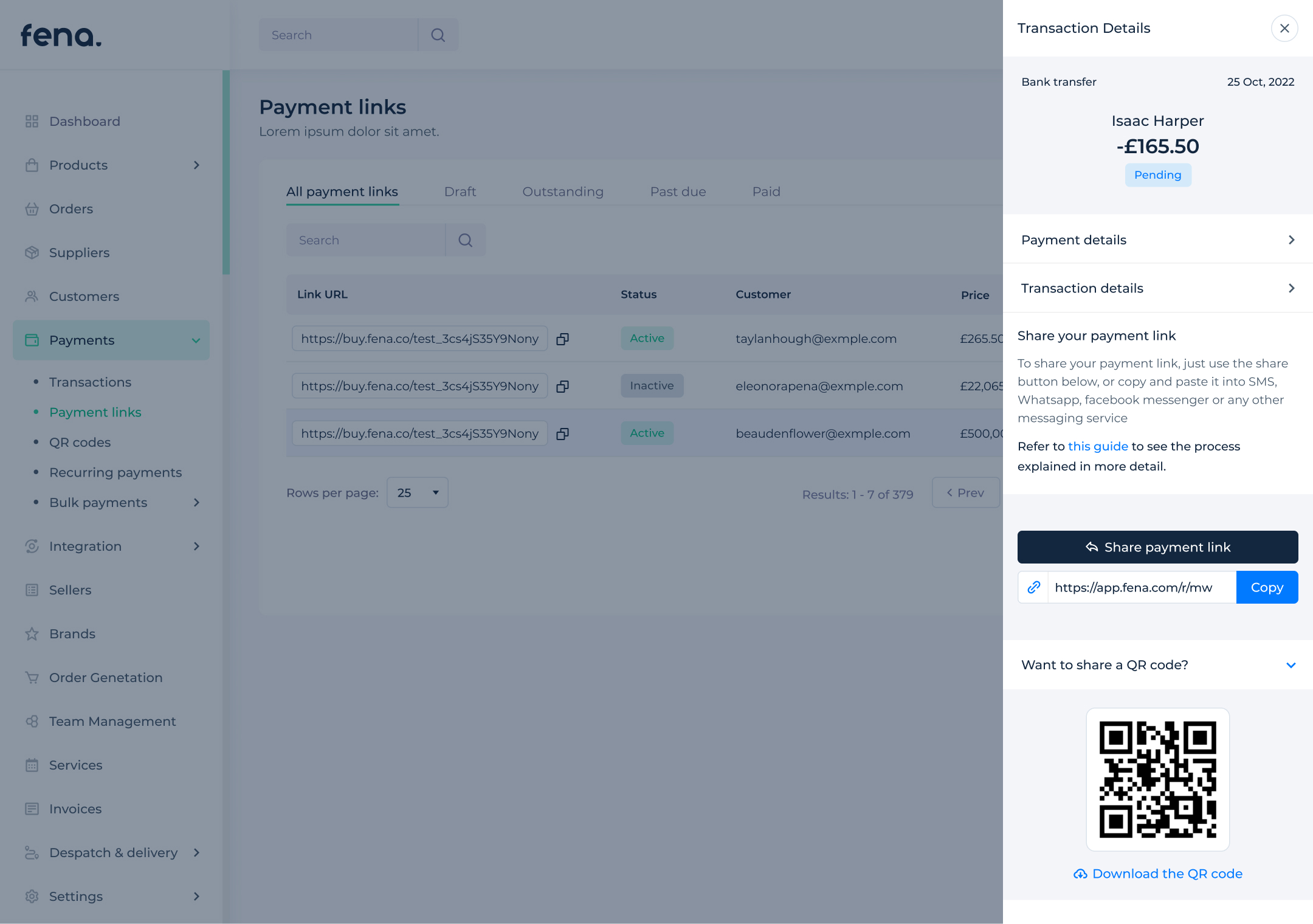The image size is (1313, 924).
Task: Expand the Payment details section
Action: point(1157,240)
